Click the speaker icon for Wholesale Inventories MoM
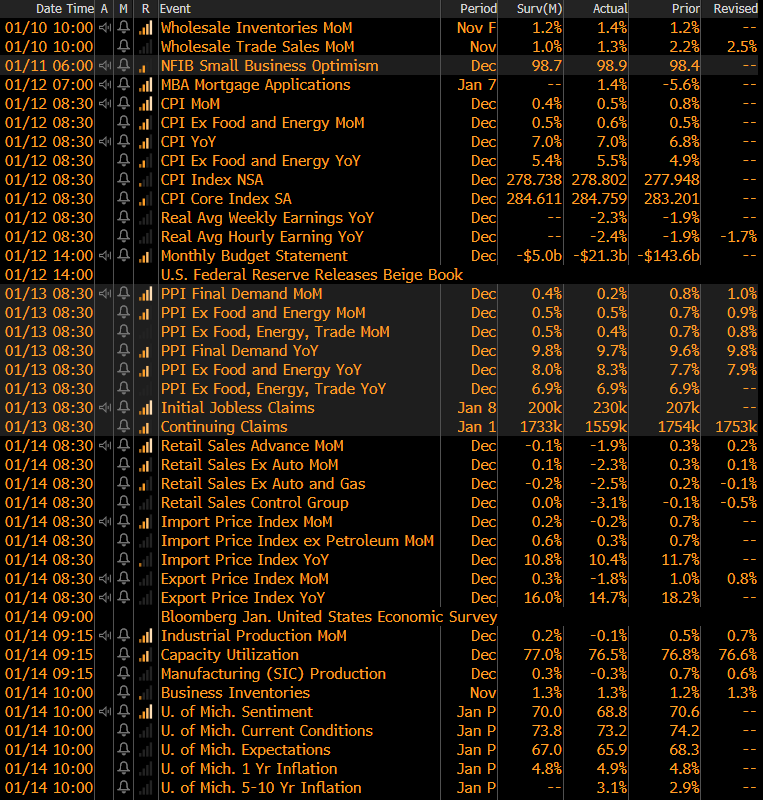The width and height of the screenshot is (763, 800). pos(105,28)
